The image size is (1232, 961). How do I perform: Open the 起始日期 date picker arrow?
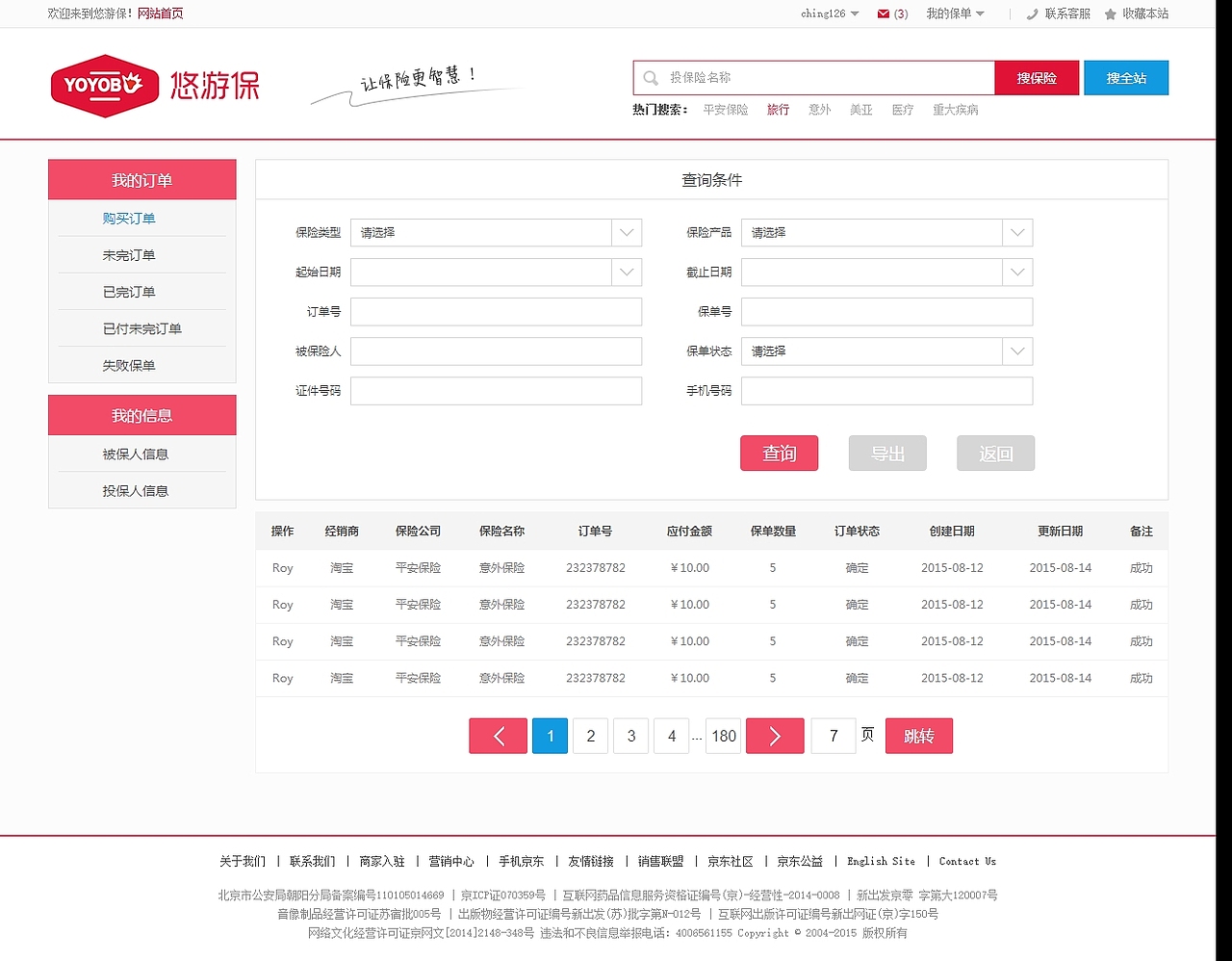[627, 273]
